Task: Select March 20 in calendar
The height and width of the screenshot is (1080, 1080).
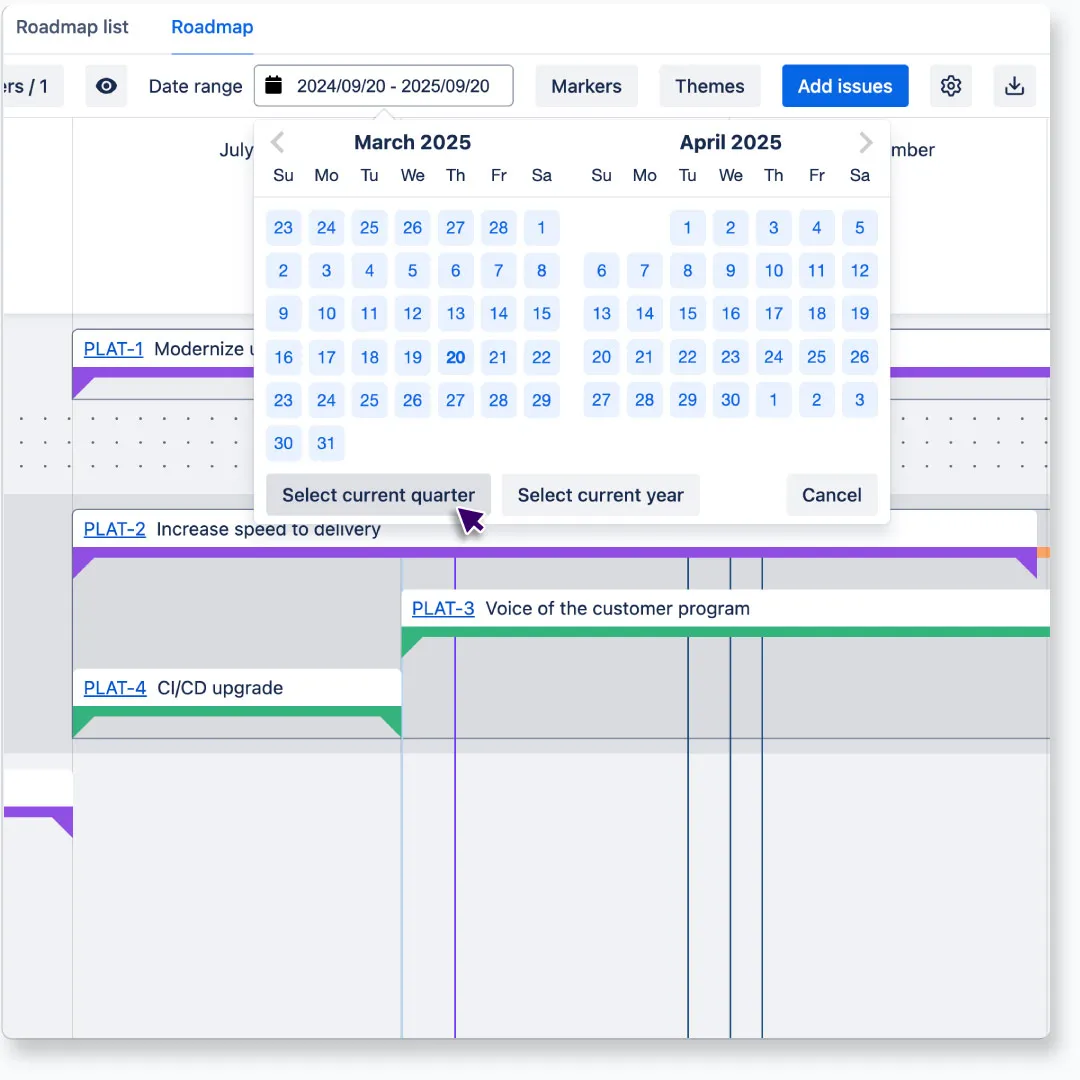Action: coord(456,357)
